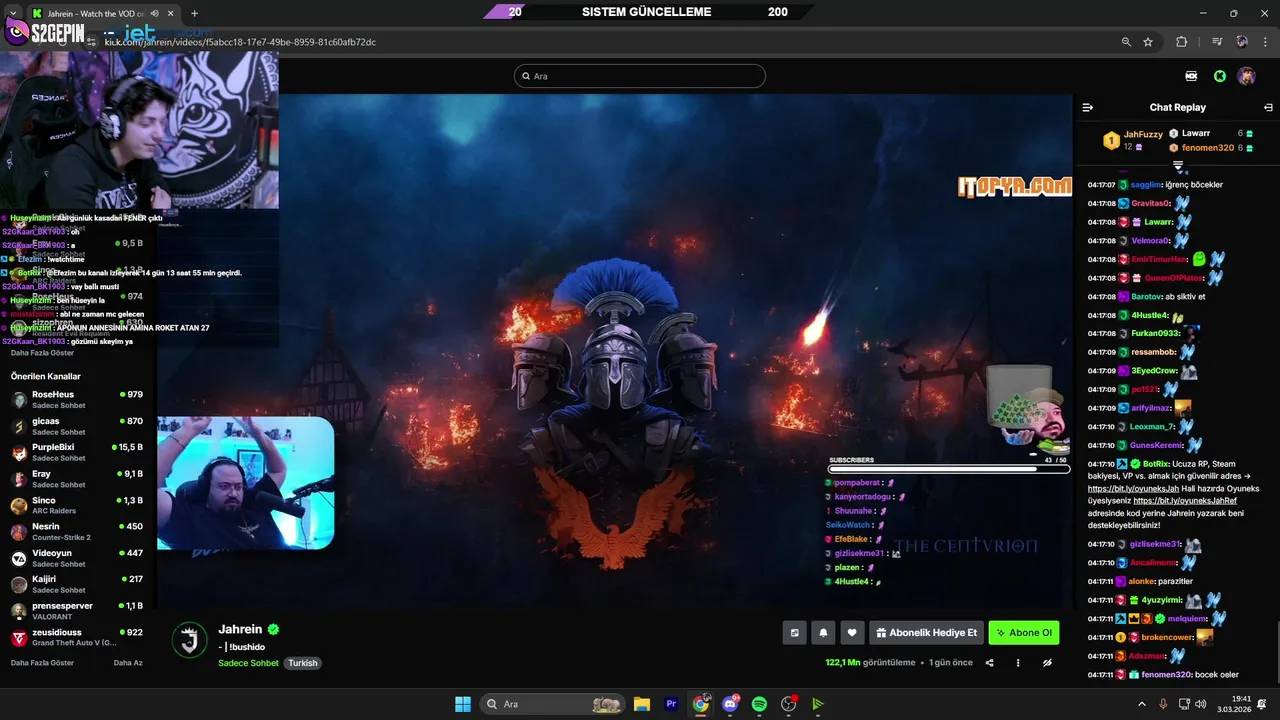Viewport: 1280px width, 720px height.
Task: Click the Kick logo icon in header
Action: [1220, 76]
